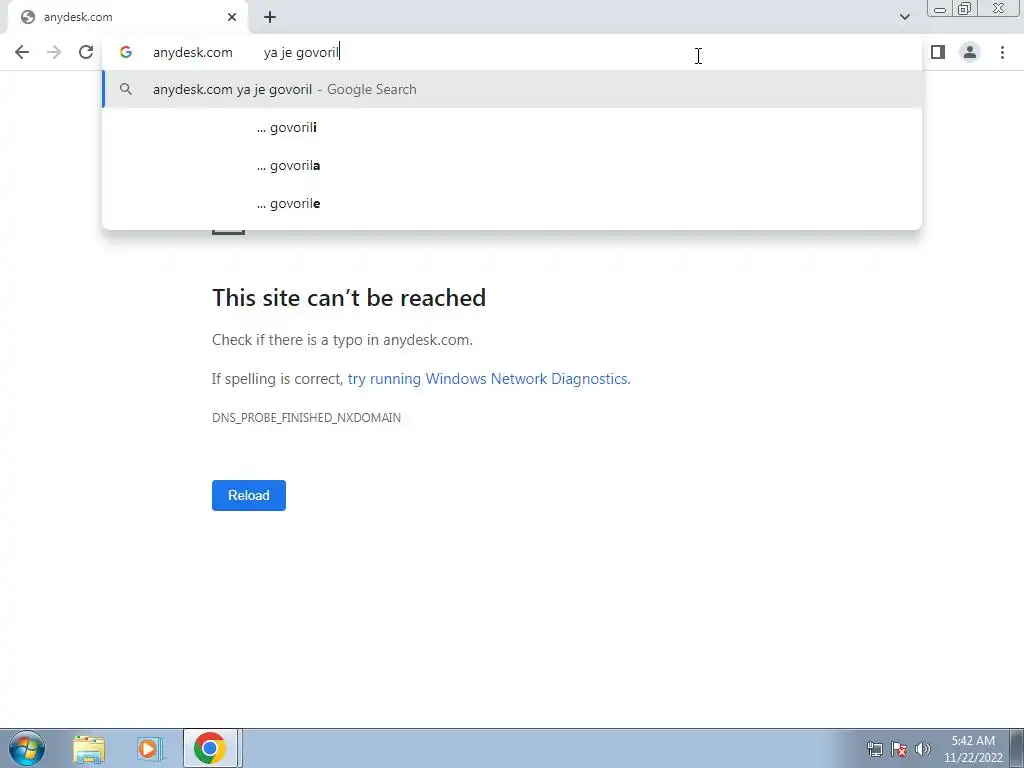This screenshot has width=1024, height=768.
Task: Open Windows Explorer from taskbar
Action: coord(89,748)
